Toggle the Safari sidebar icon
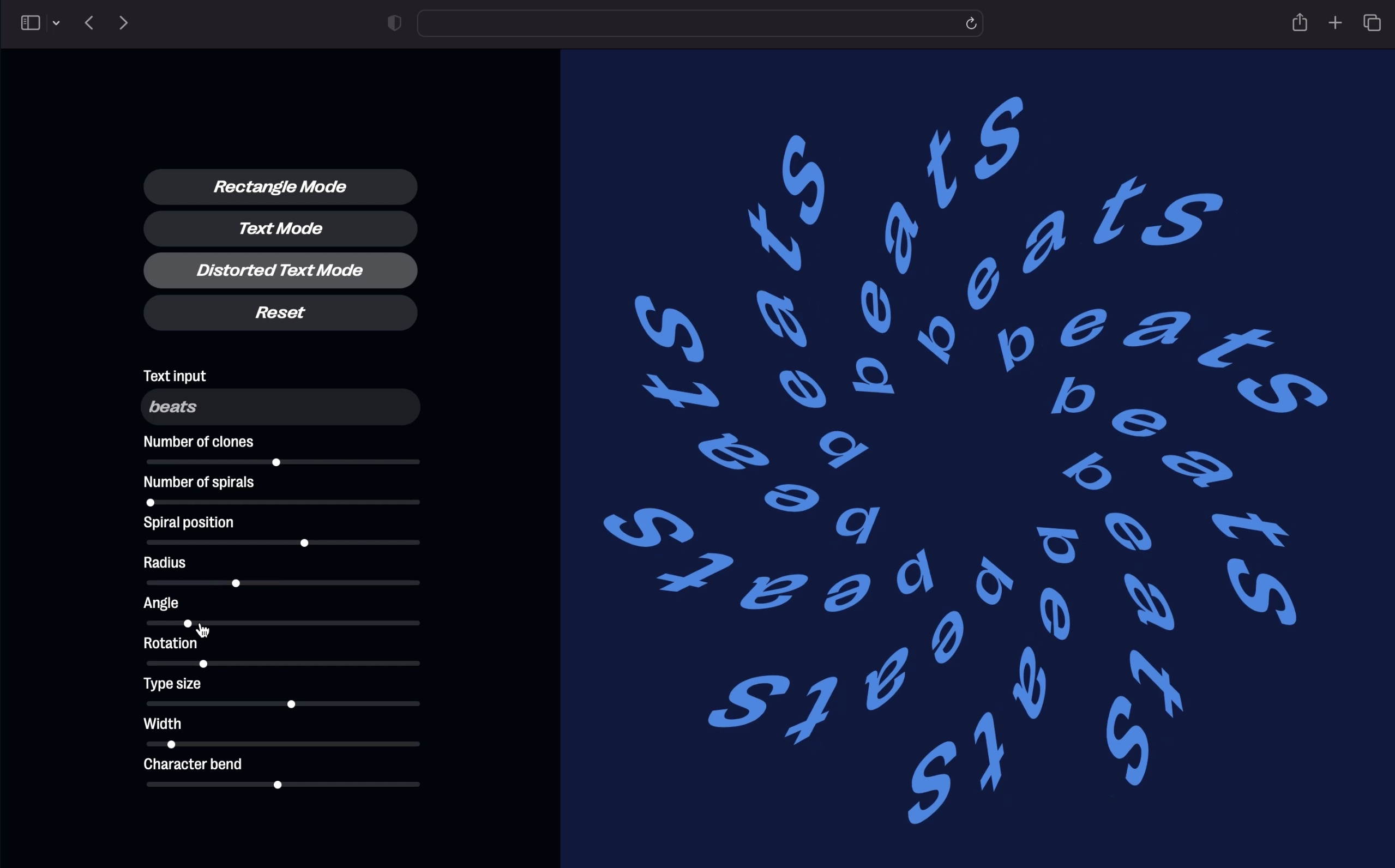Image resolution: width=1395 pixels, height=868 pixels. pyautogui.click(x=30, y=23)
